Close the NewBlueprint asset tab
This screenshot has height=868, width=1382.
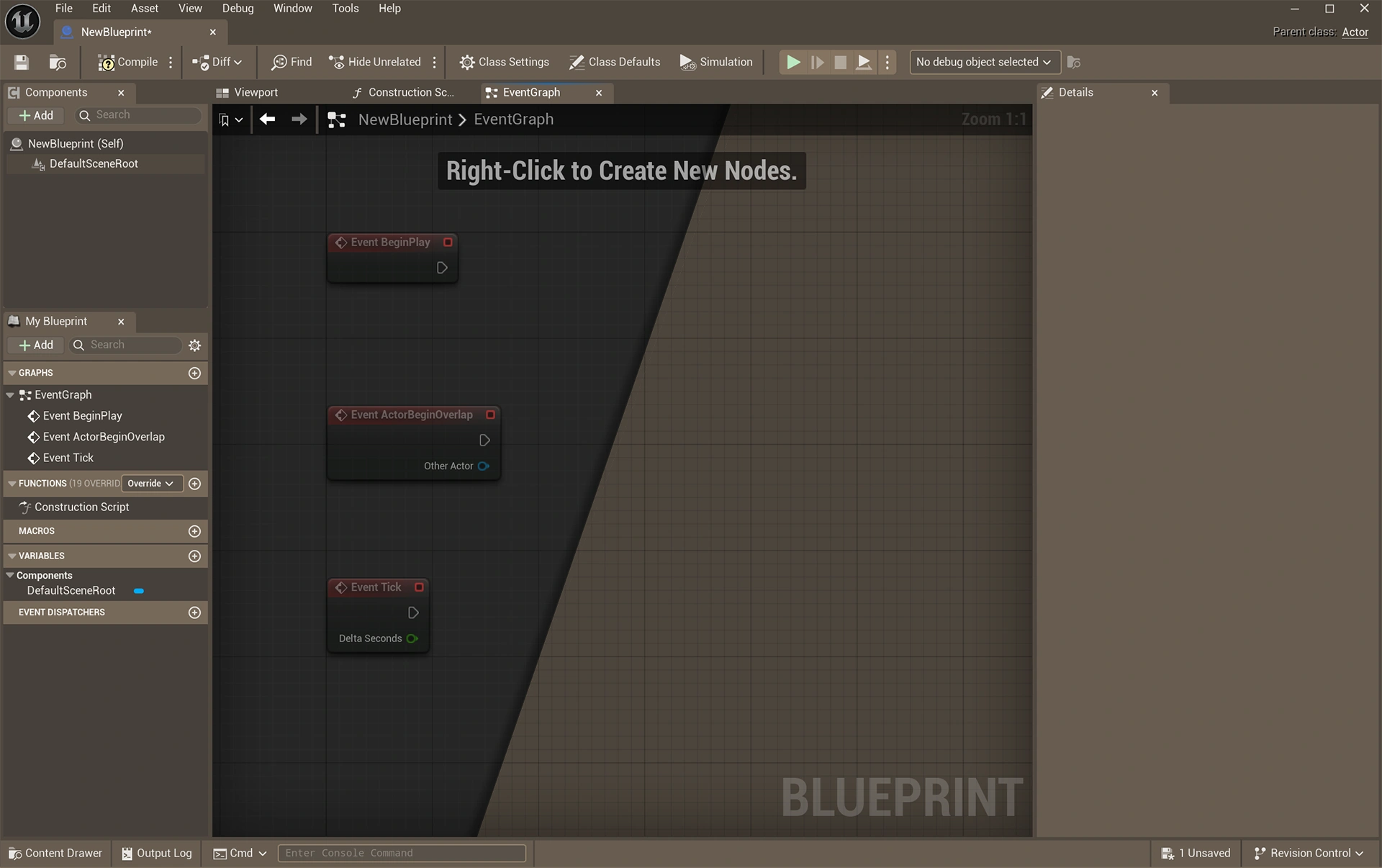pyautogui.click(x=213, y=32)
